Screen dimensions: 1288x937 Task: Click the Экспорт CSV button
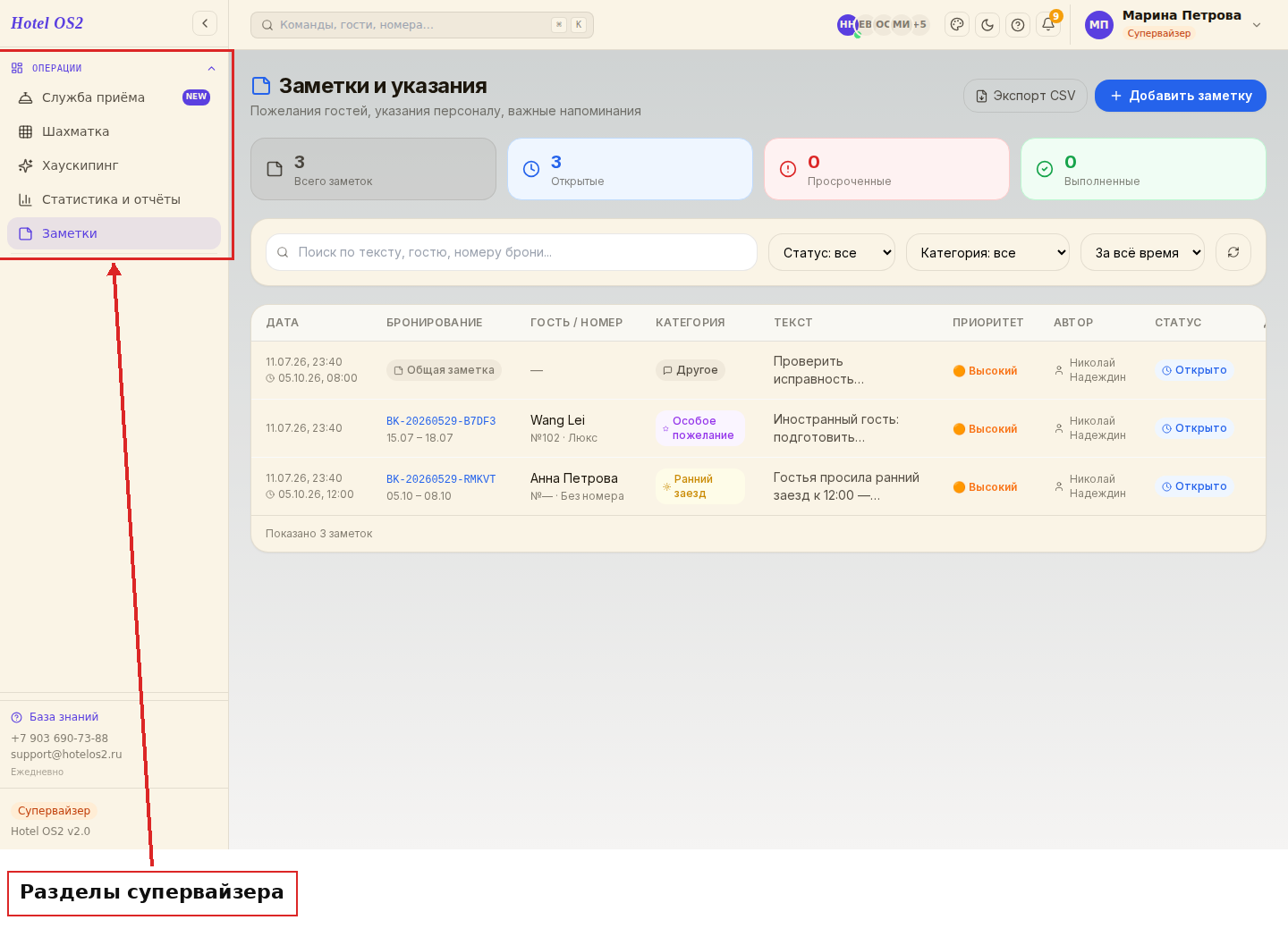pos(1025,96)
